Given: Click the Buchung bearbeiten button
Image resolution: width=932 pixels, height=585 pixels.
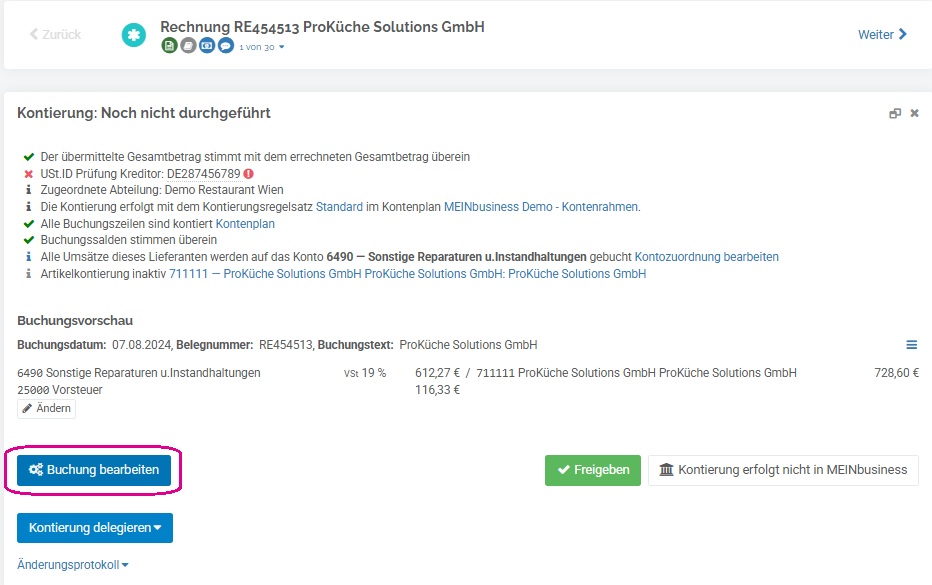Looking at the screenshot, I should [x=94, y=470].
